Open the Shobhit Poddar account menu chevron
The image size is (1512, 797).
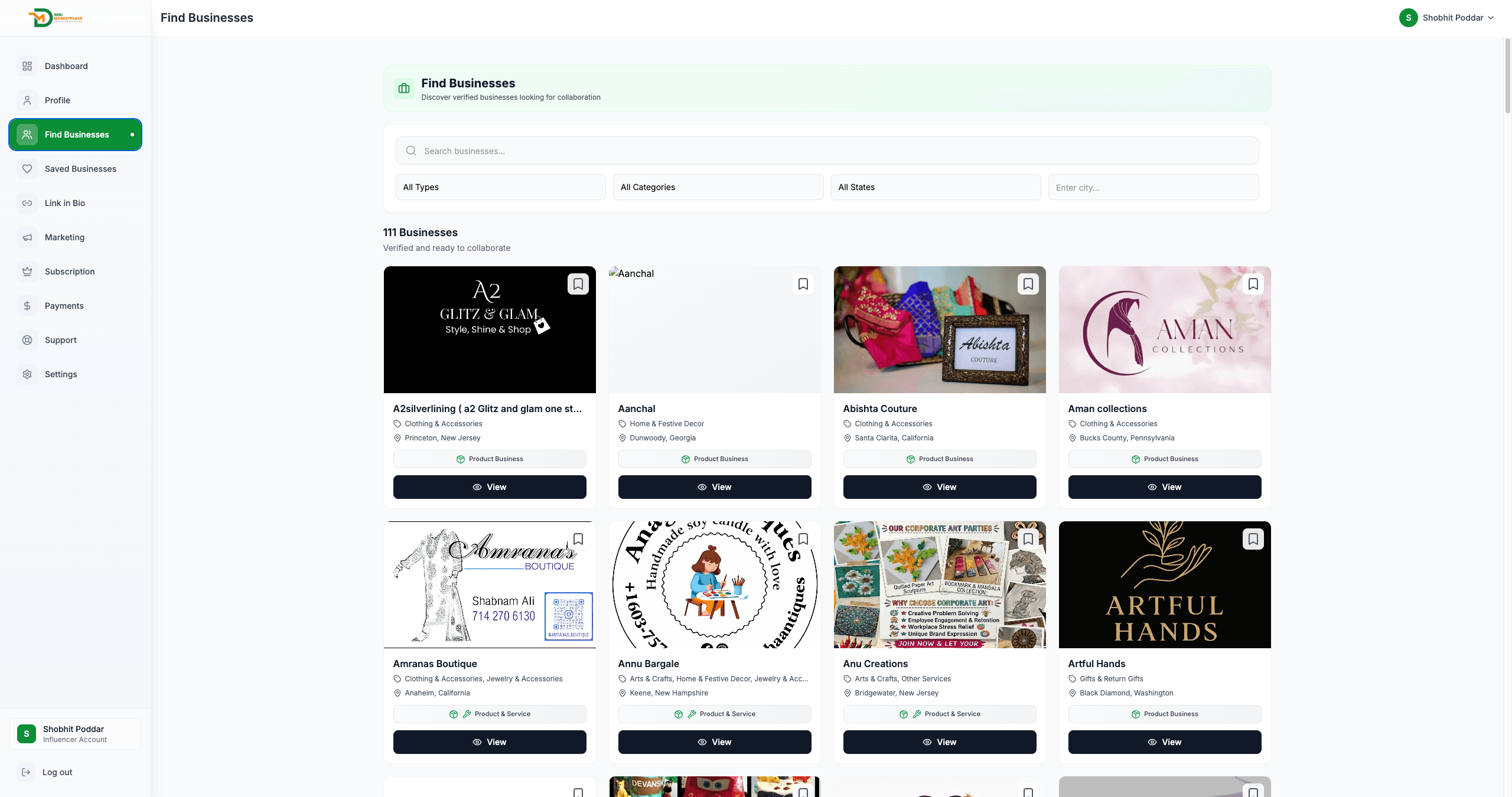[1491, 18]
